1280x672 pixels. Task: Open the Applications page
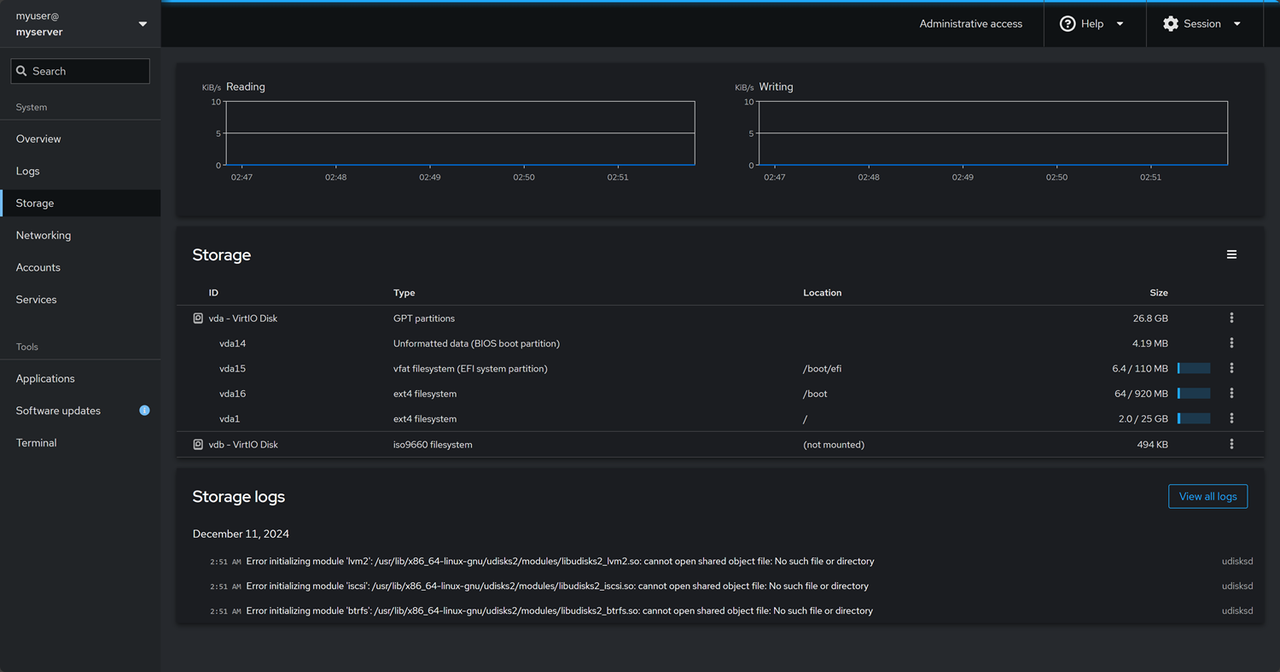tap(80, 378)
